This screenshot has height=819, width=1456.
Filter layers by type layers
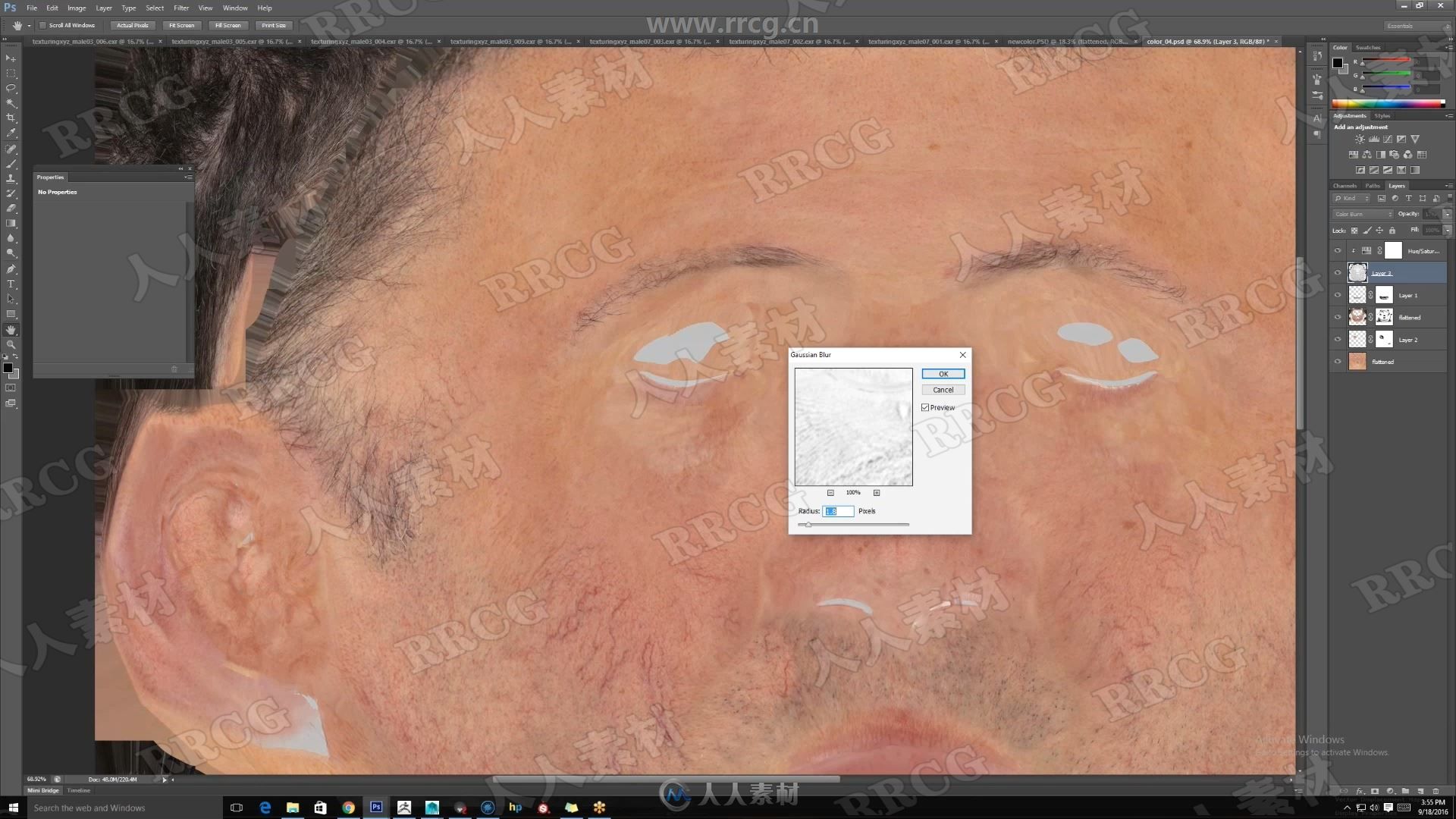[1408, 199]
